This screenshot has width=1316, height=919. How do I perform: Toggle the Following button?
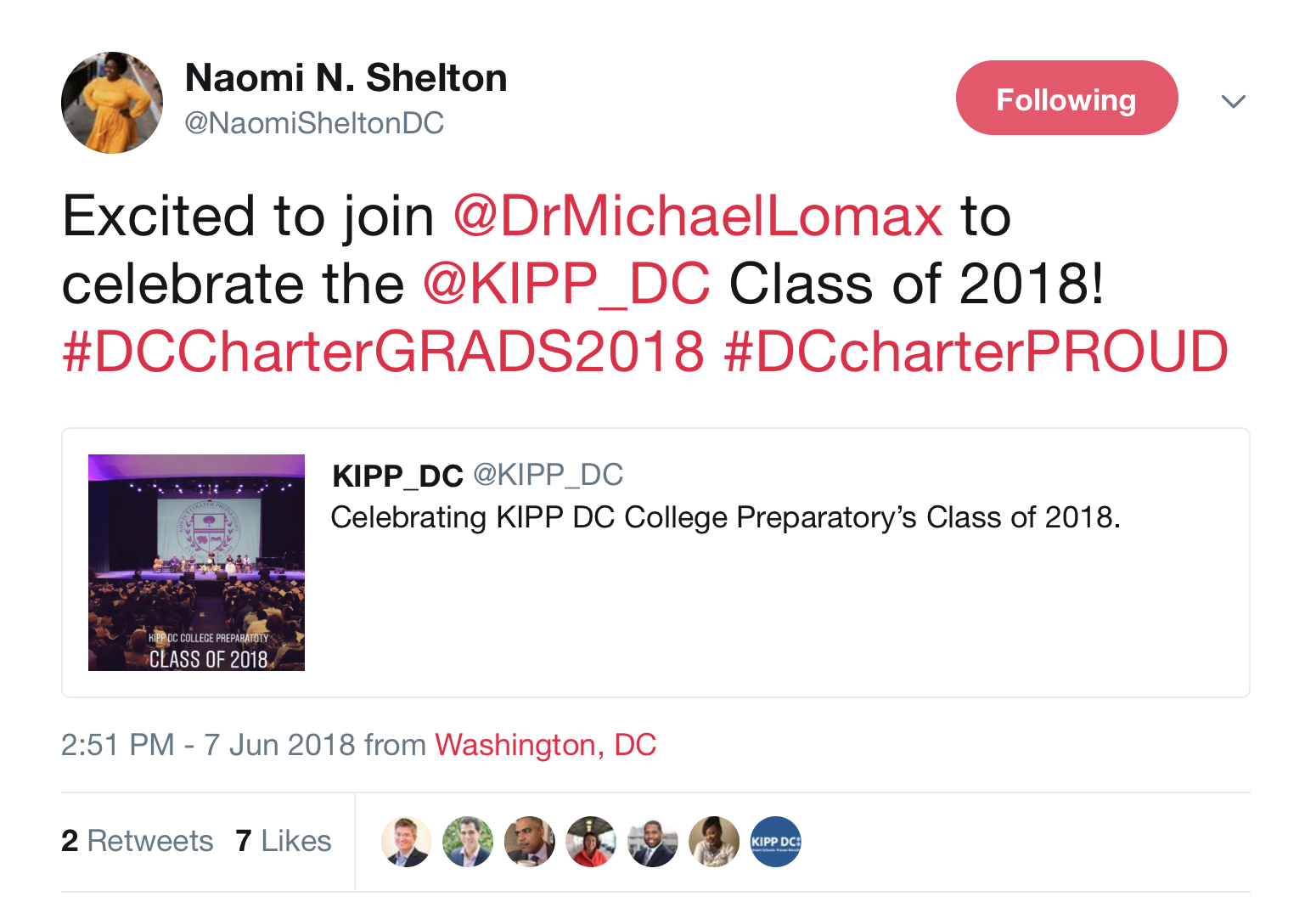[1066, 98]
